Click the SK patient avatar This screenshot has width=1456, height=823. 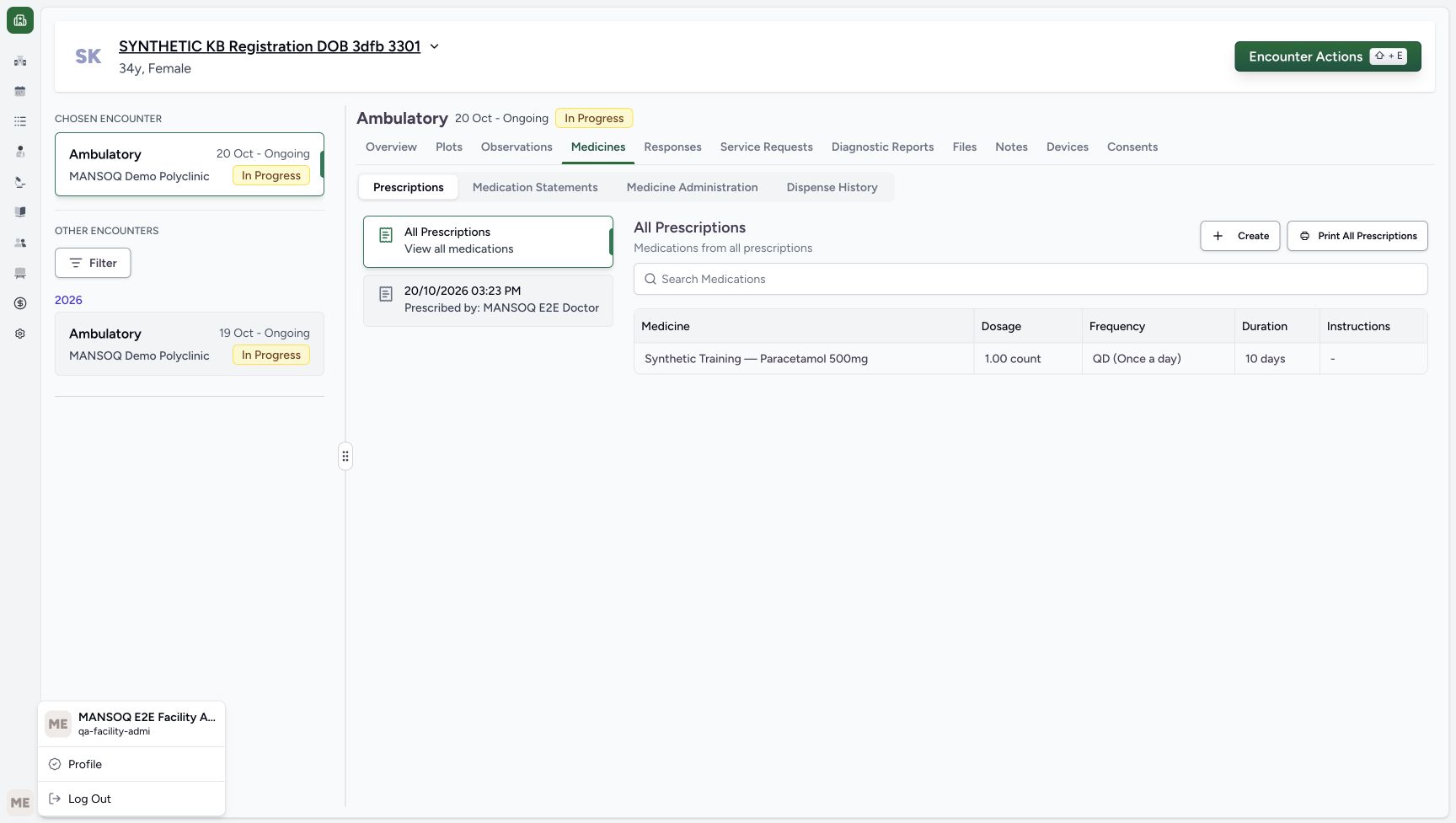[x=88, y=56]
